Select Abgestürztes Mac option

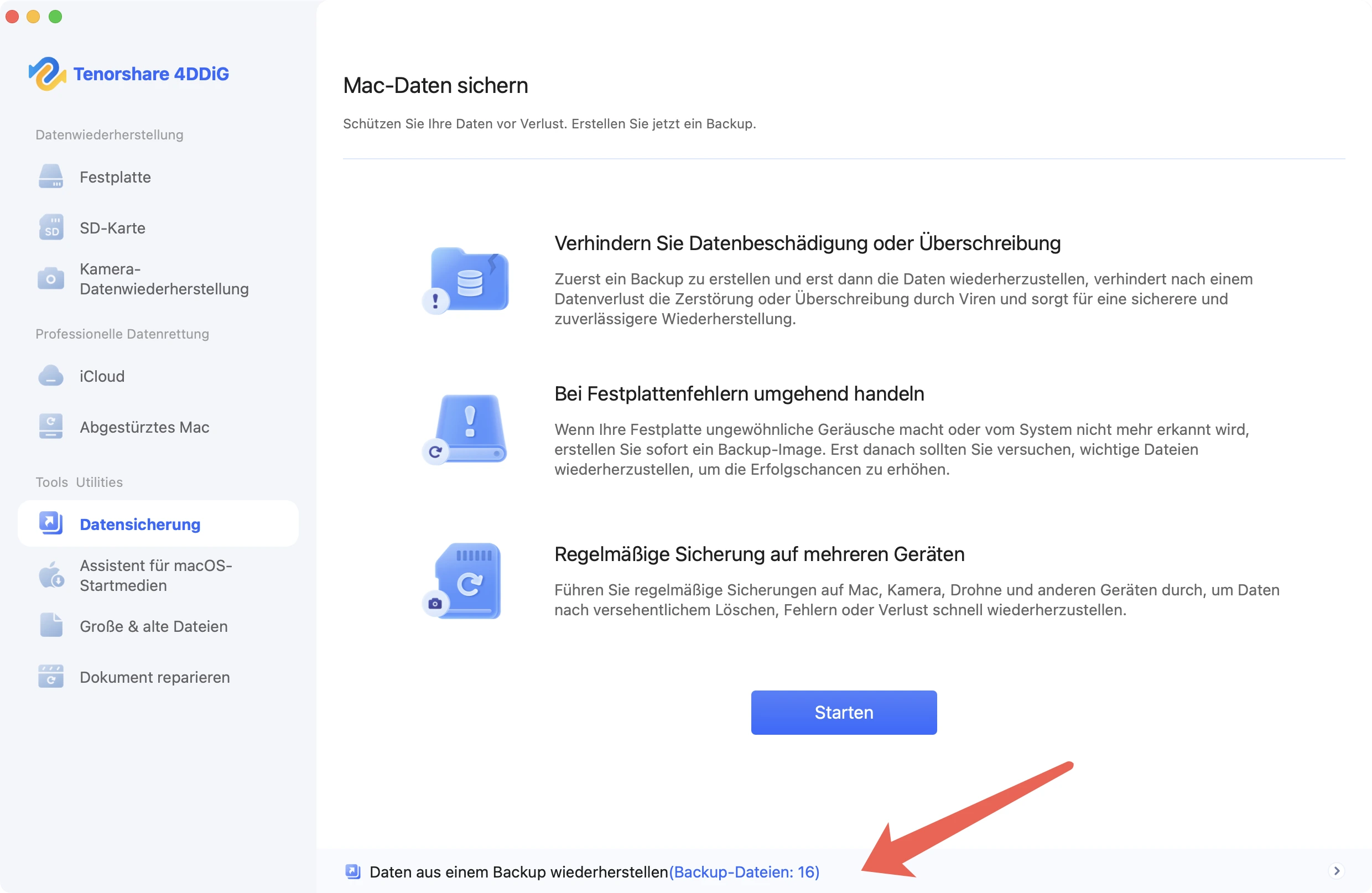(x=158, y=427)
